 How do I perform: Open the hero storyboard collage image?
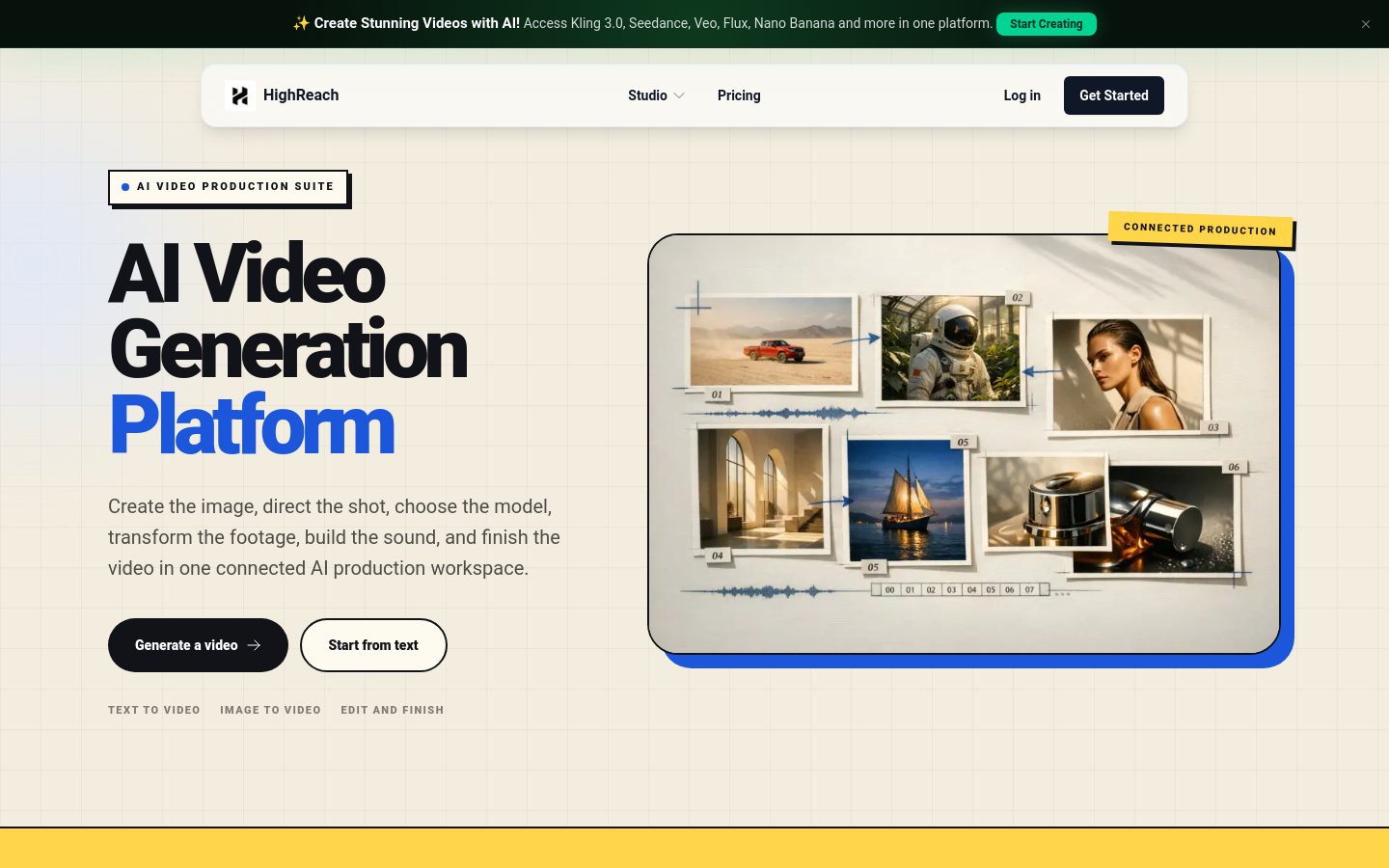(x=965, y=444)
